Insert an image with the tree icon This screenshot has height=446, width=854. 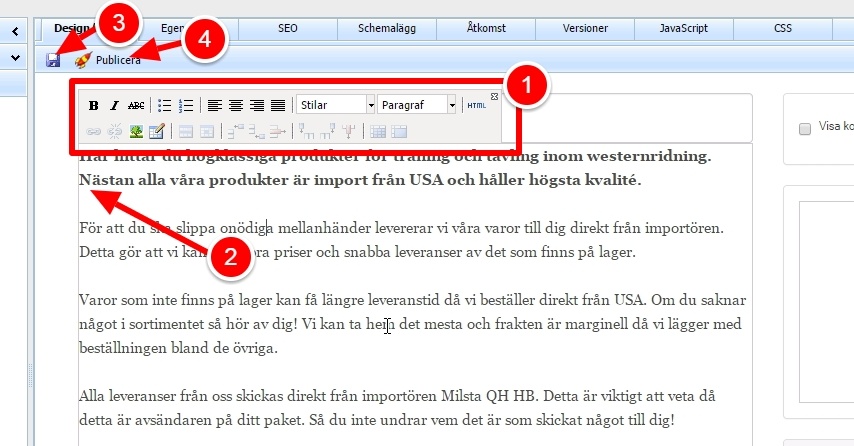[x=136, y=131]
